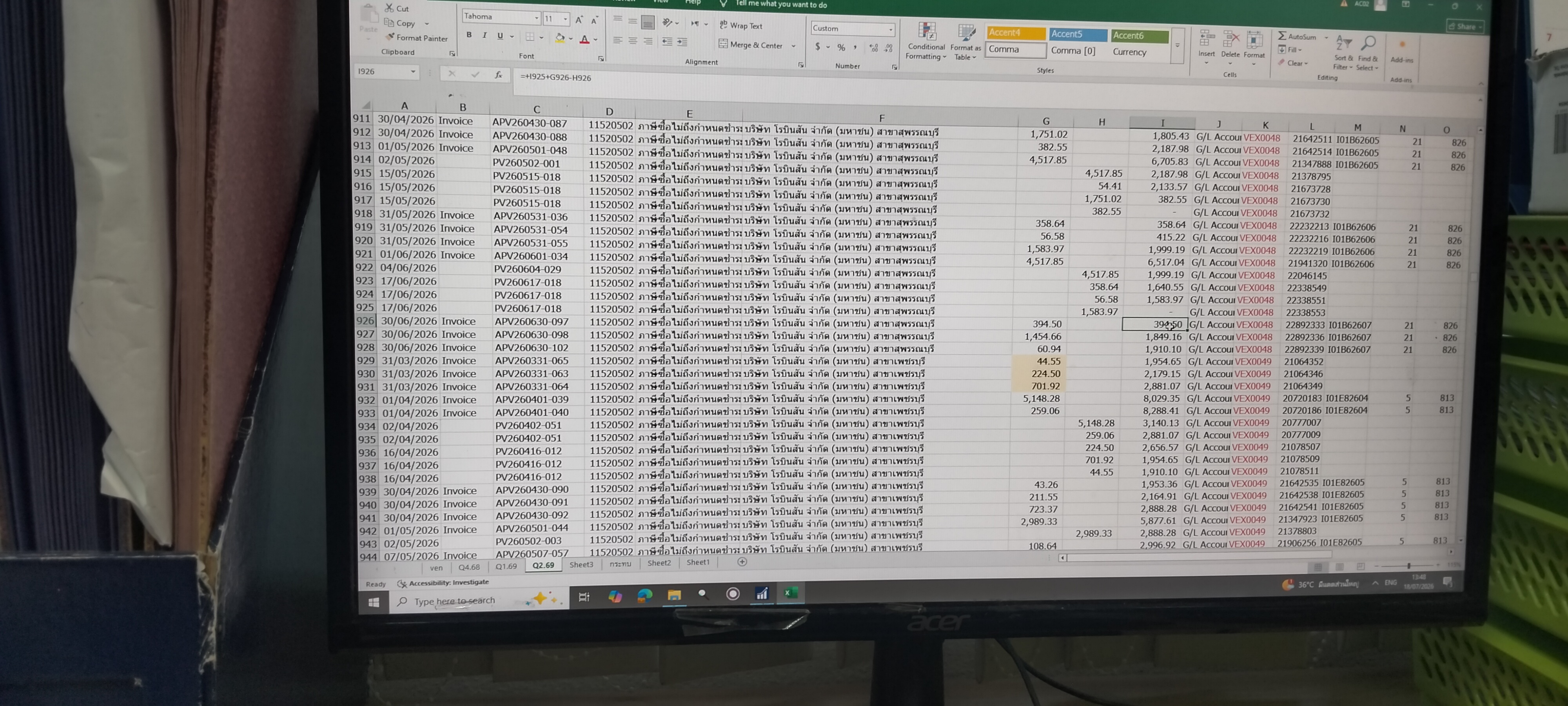Open the Merge & Center dropdown arrow
Screen dimensions: 1568x706
(793, 45)
